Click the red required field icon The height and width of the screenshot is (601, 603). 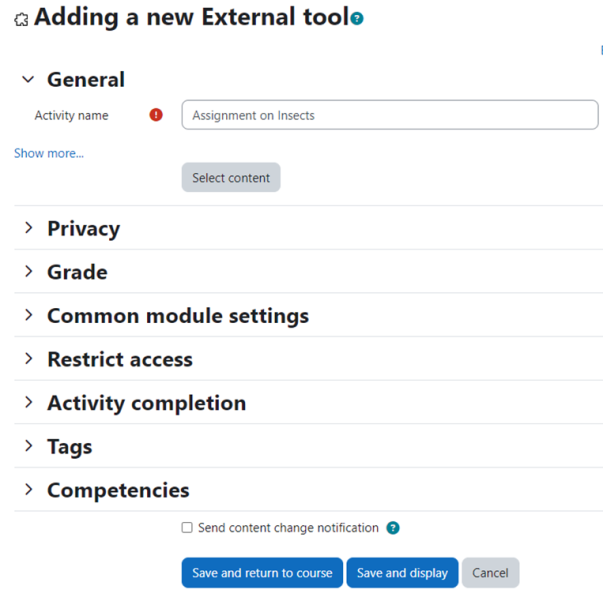point(156,115)
